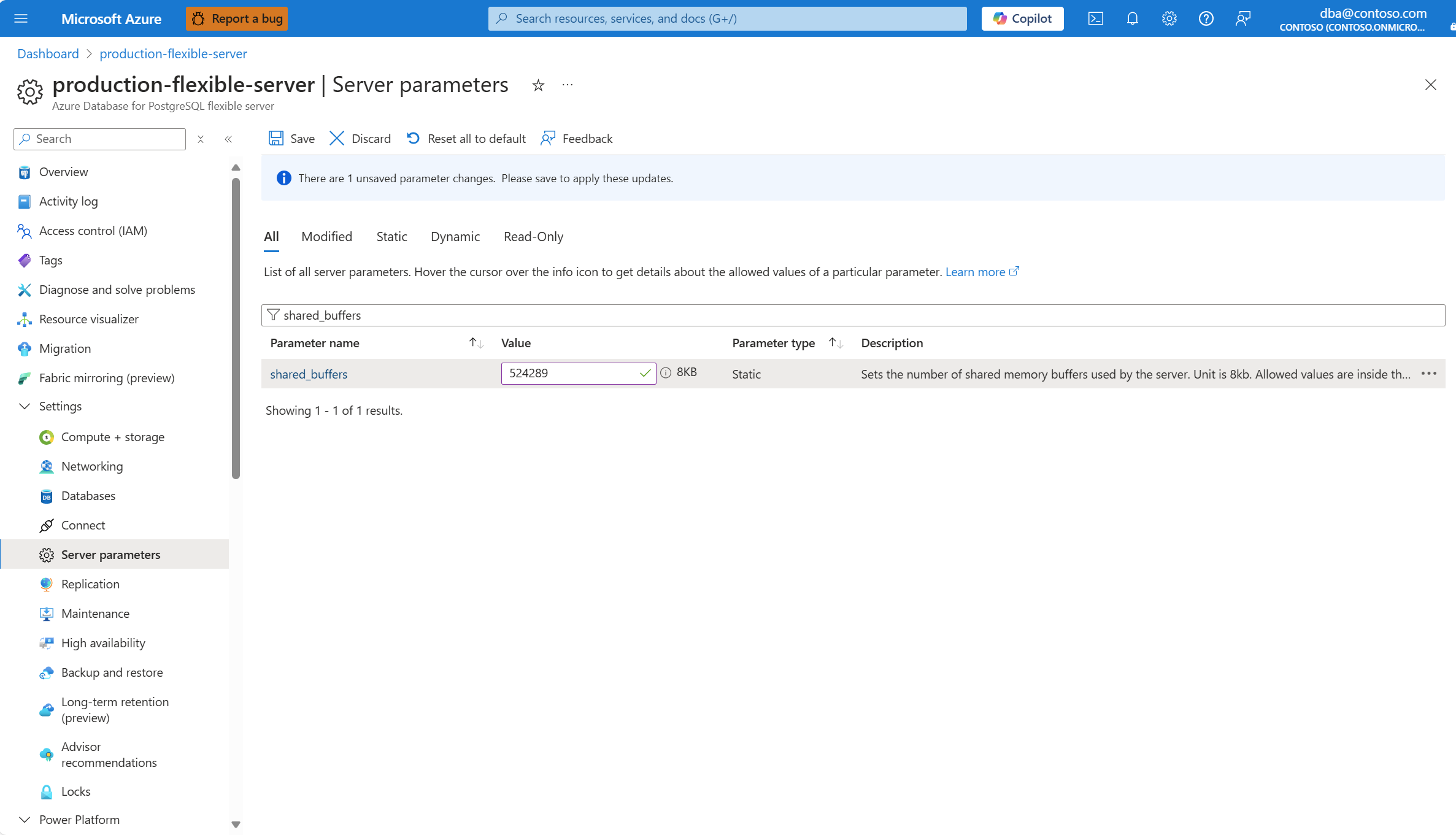
Task: Open Fabric mirroring preview
Action: tap(106, 377)
